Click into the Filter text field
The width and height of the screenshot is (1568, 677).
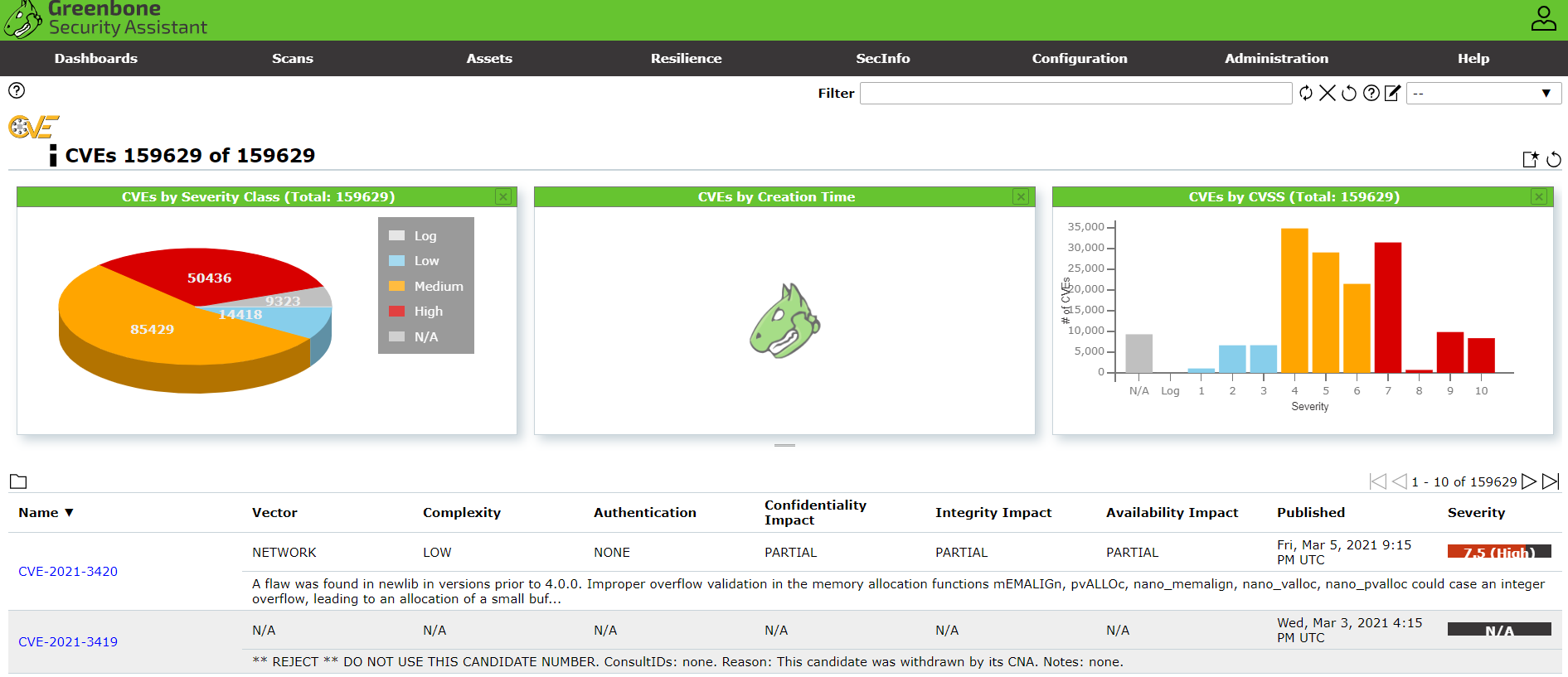[1075, 94]
